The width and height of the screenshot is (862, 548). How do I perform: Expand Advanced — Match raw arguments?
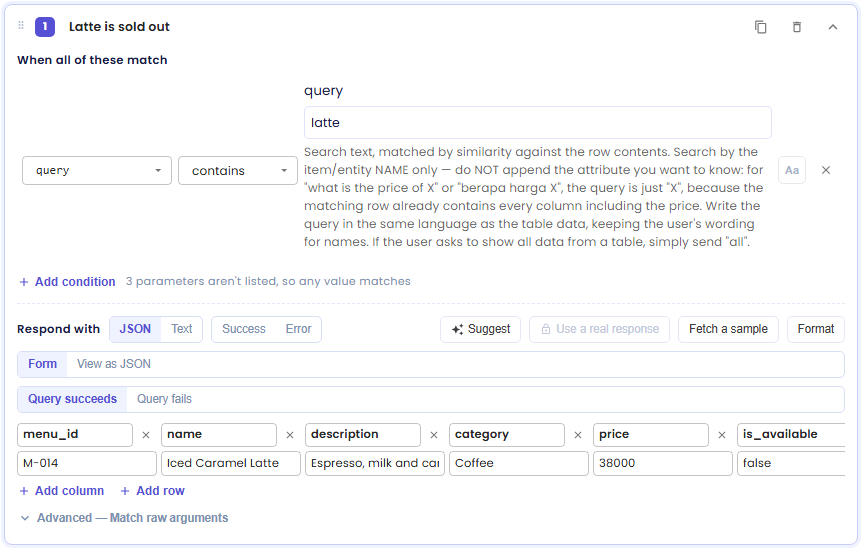tap(124, 518)
